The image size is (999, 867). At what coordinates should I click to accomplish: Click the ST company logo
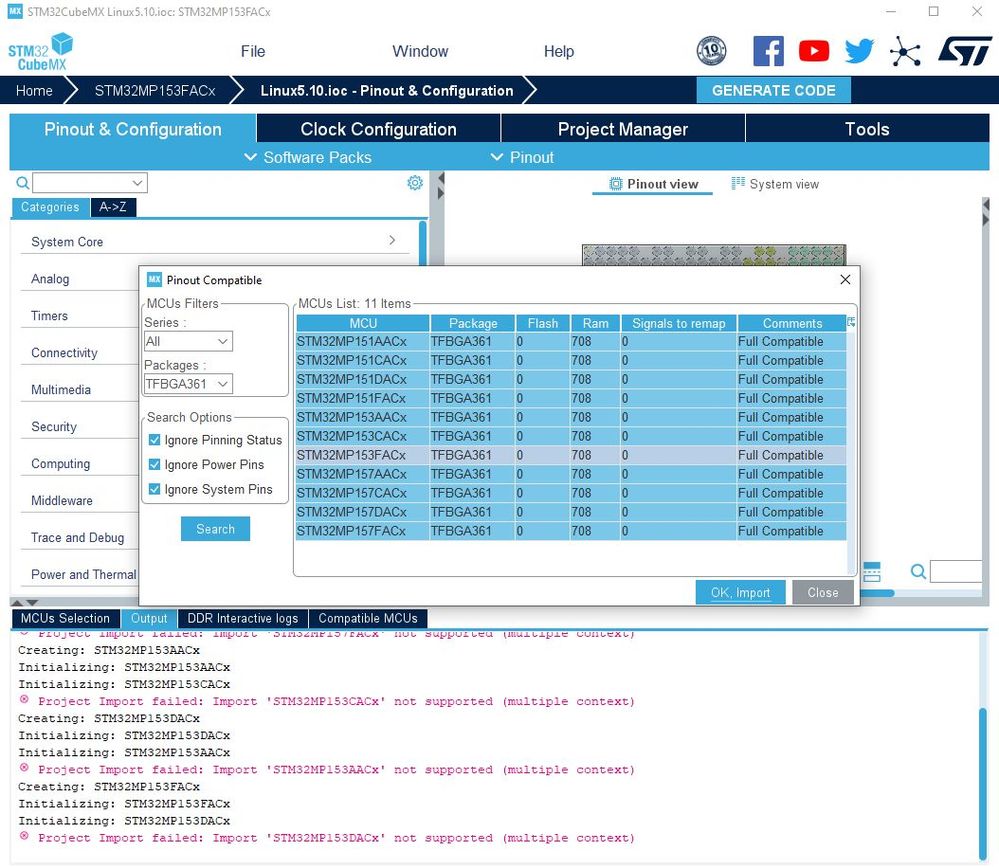pyautogui.click(x=965, y=51)
